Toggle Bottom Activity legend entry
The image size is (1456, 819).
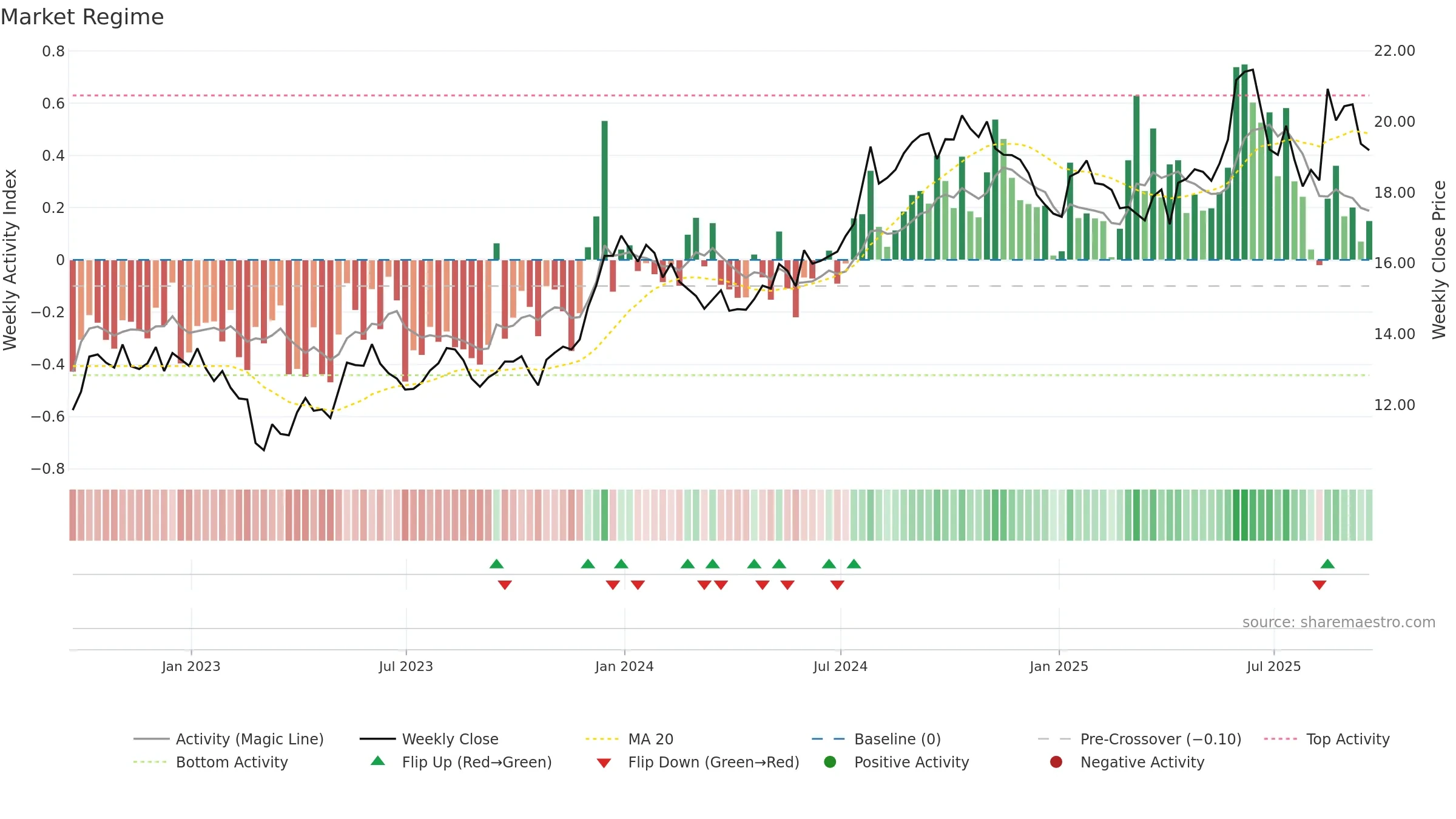coord(211,762)
